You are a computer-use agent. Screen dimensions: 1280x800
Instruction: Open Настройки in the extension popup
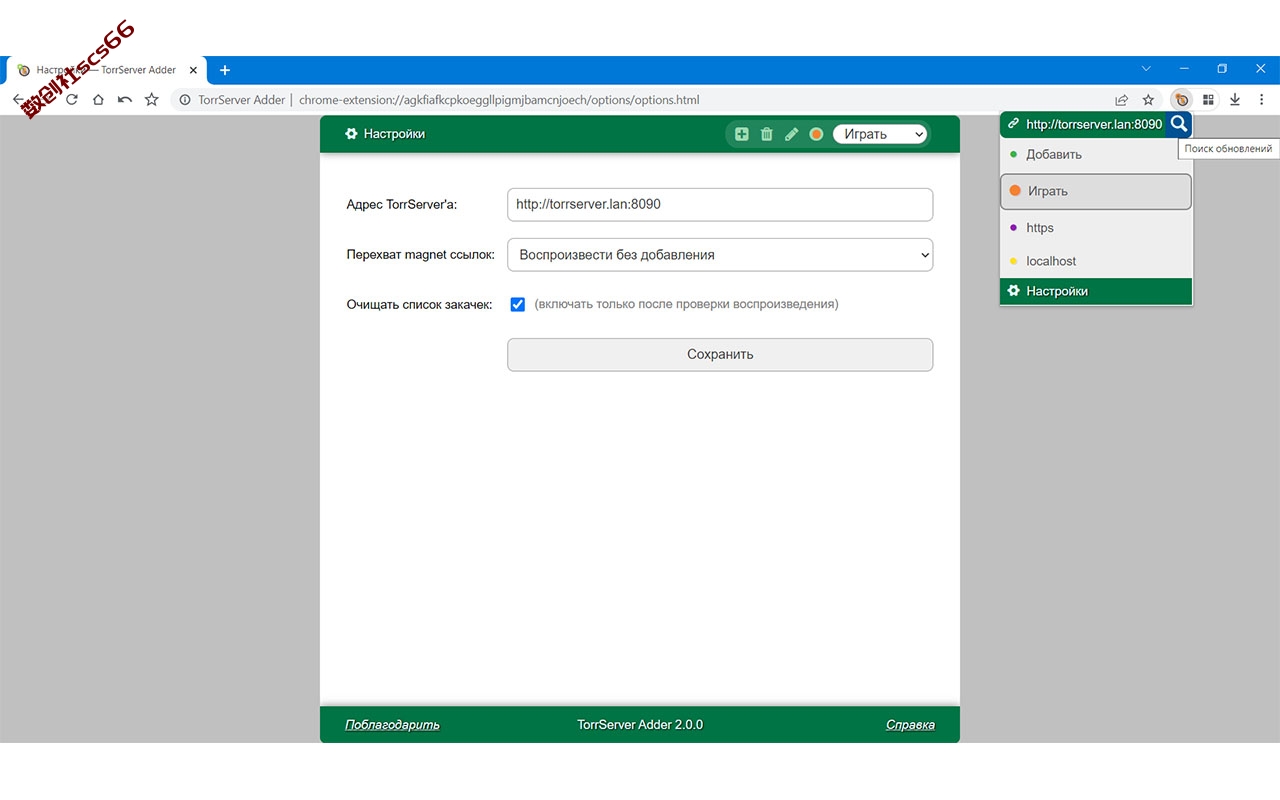pos(1096,291)
